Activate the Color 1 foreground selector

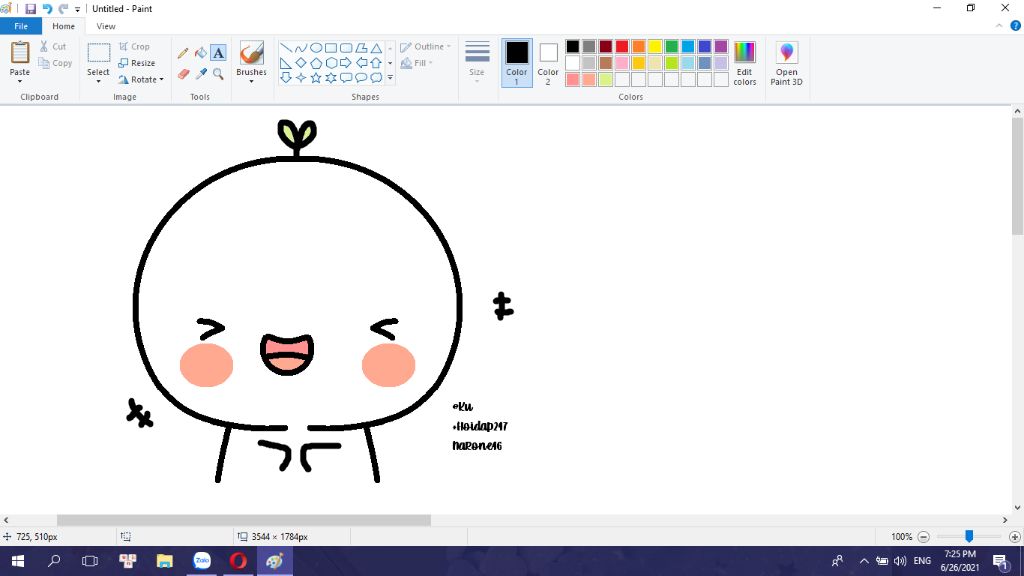(517, 63)
